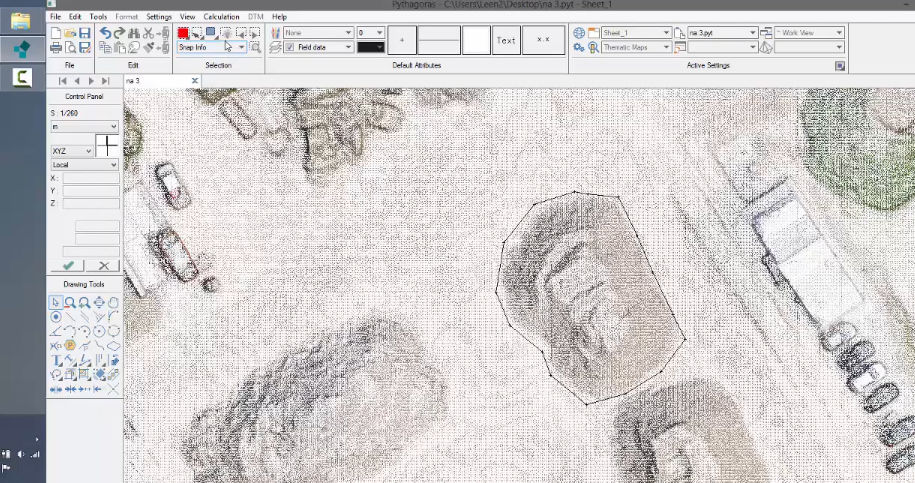Click the volume icon in the system tray
915x483 pixels.
21,454
